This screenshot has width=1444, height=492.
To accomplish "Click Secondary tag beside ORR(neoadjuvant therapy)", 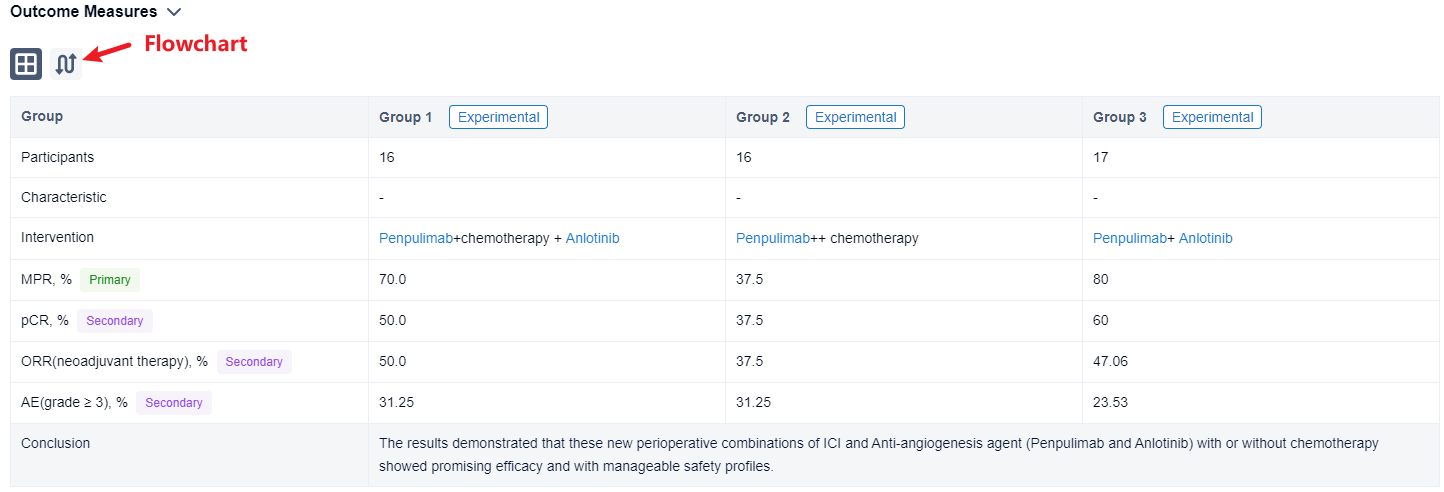I will tap(254, 362).
